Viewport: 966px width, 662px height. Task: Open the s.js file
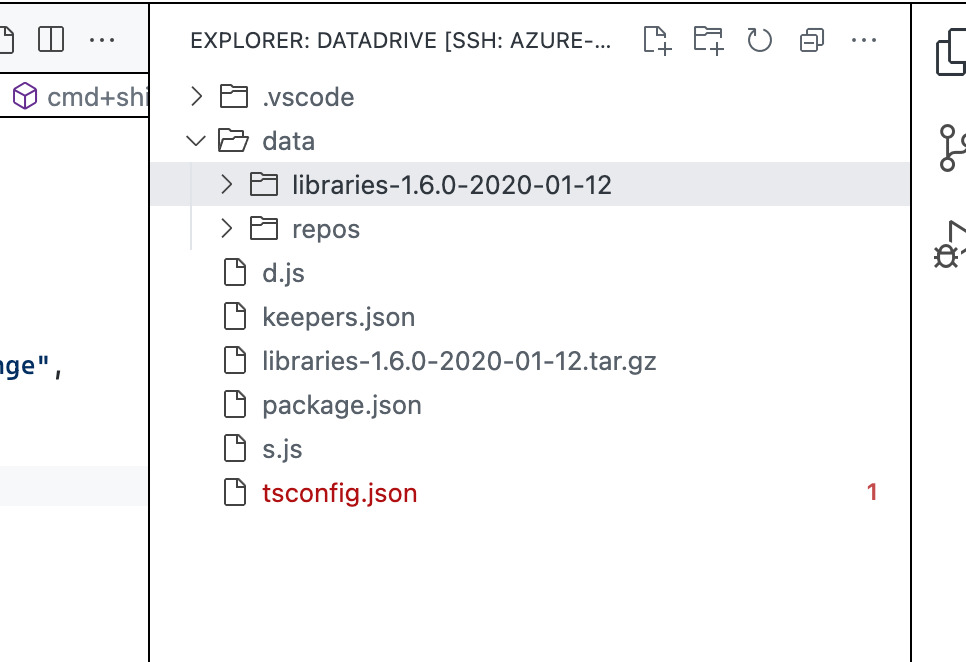281,448
